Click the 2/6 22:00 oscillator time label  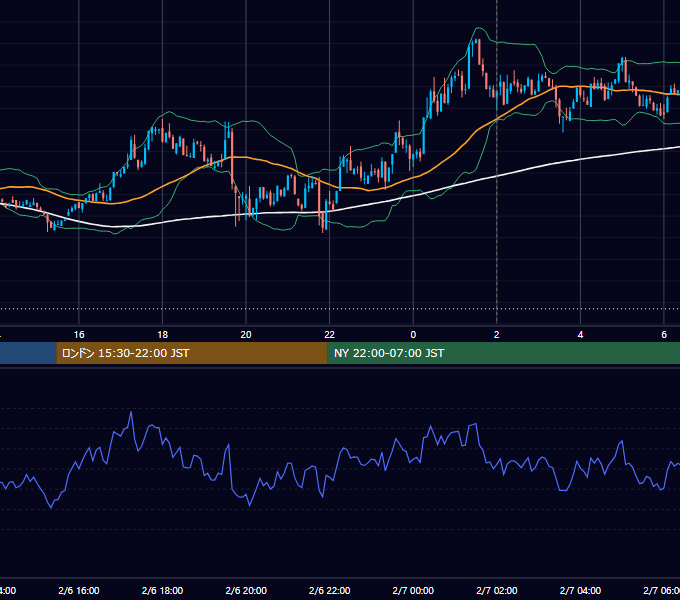[x=330, y=590]
